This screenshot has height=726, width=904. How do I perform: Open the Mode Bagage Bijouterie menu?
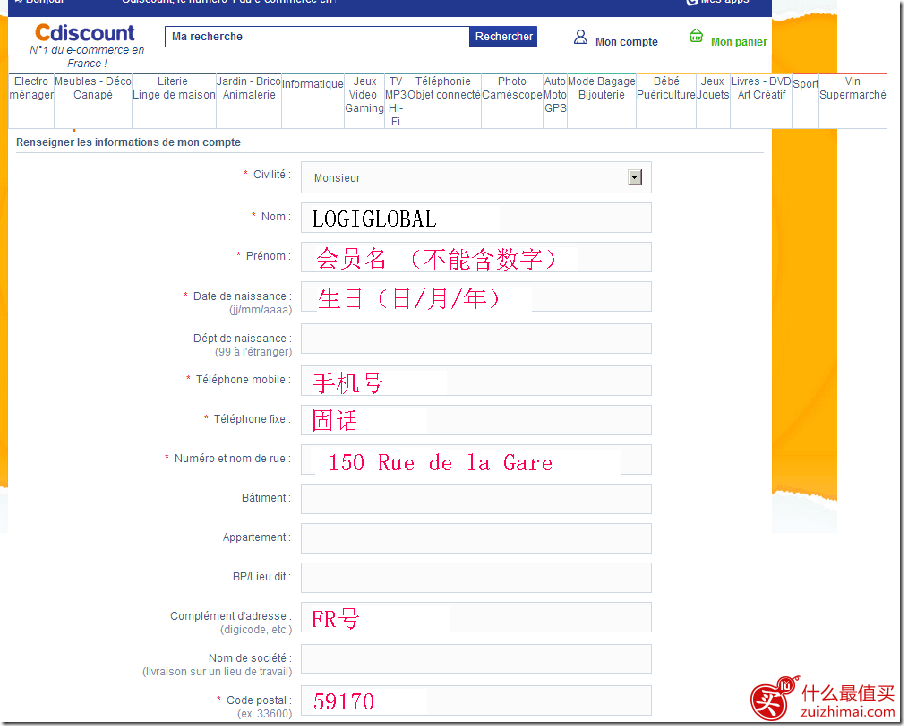click(601, 88)
